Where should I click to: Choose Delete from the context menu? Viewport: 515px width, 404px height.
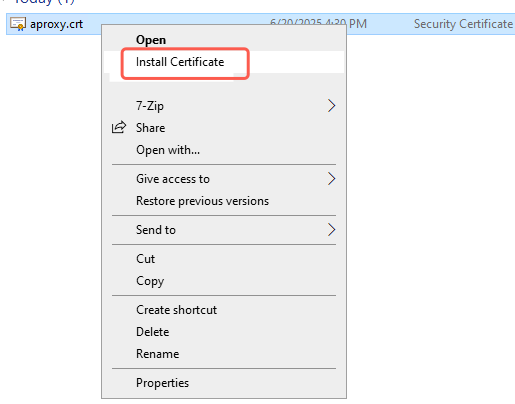point(153,332)
